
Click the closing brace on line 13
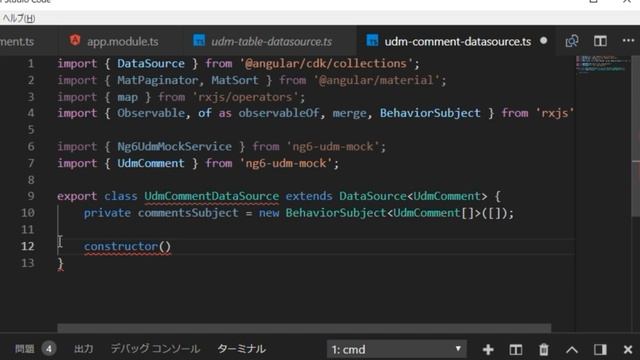[60, 264]
